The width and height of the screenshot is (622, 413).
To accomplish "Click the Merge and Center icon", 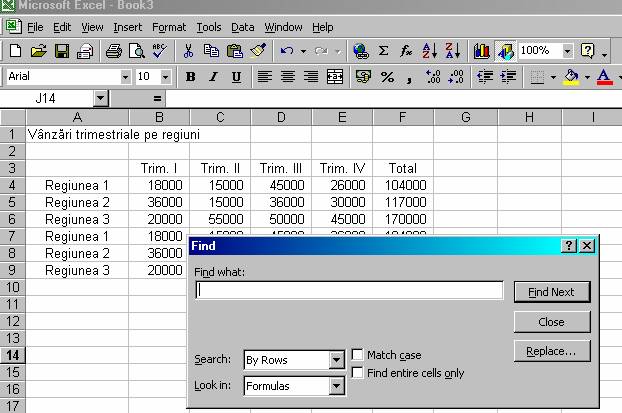I will [x=335, y=77].
